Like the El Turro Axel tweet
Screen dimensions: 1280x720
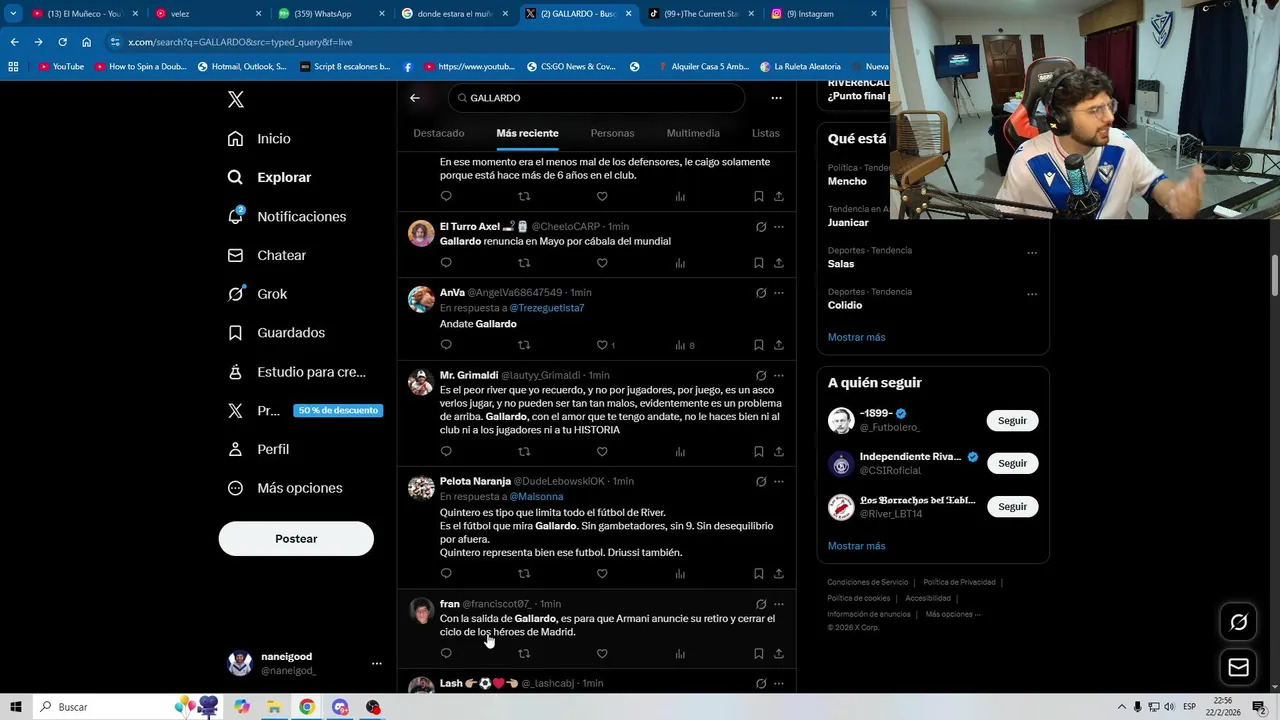[x=602, y=263]
